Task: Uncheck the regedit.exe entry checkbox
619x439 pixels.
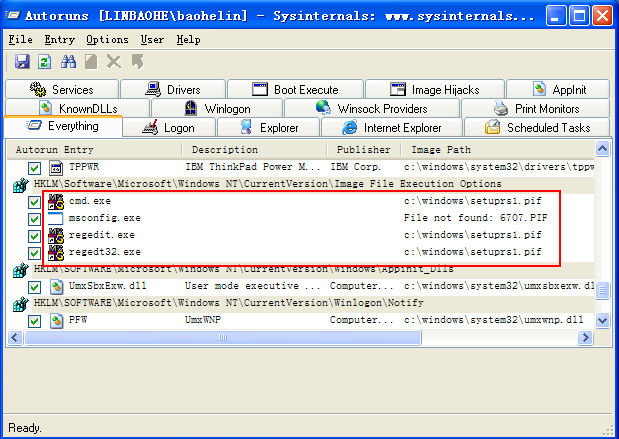Action: (x=34, y=236)
